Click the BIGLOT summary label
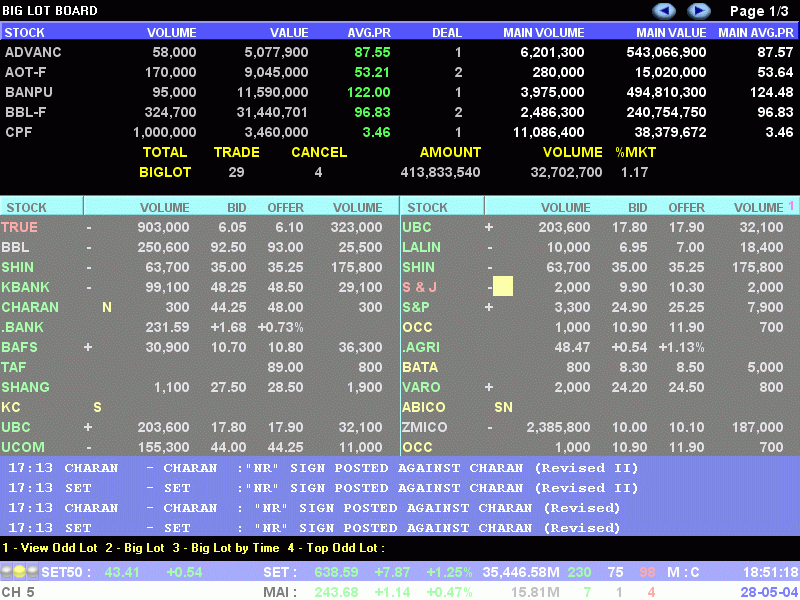This screenshot has height=600, width=800. click(x=165, y=172)
